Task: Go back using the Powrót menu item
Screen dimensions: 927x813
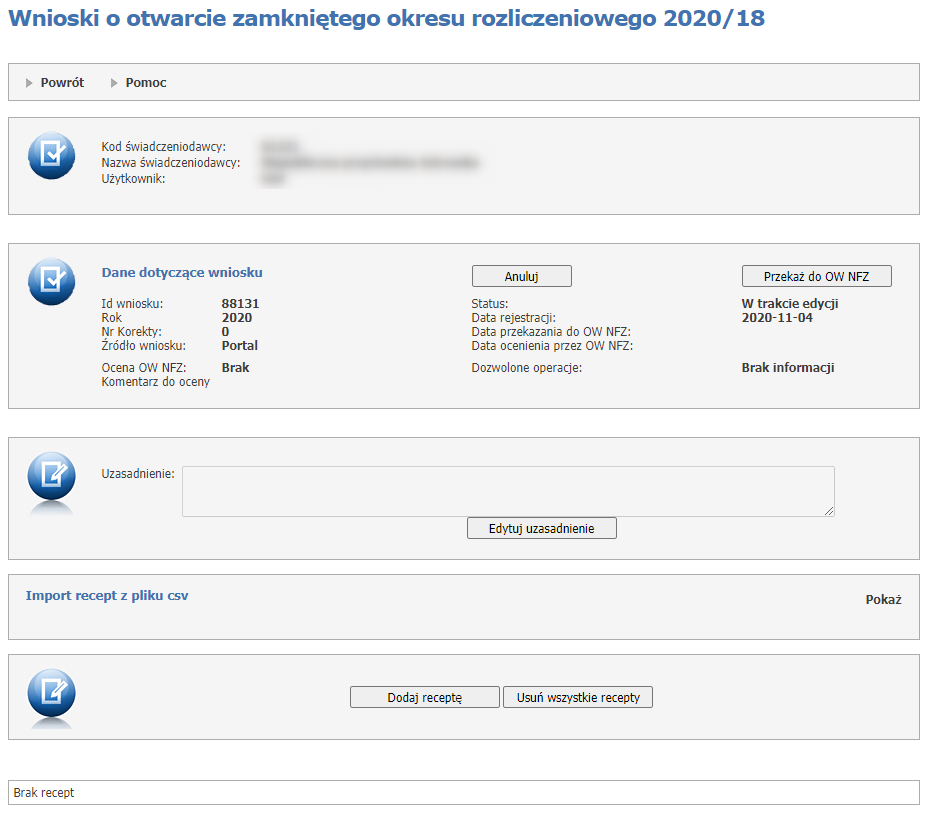Action: (62, 83)
